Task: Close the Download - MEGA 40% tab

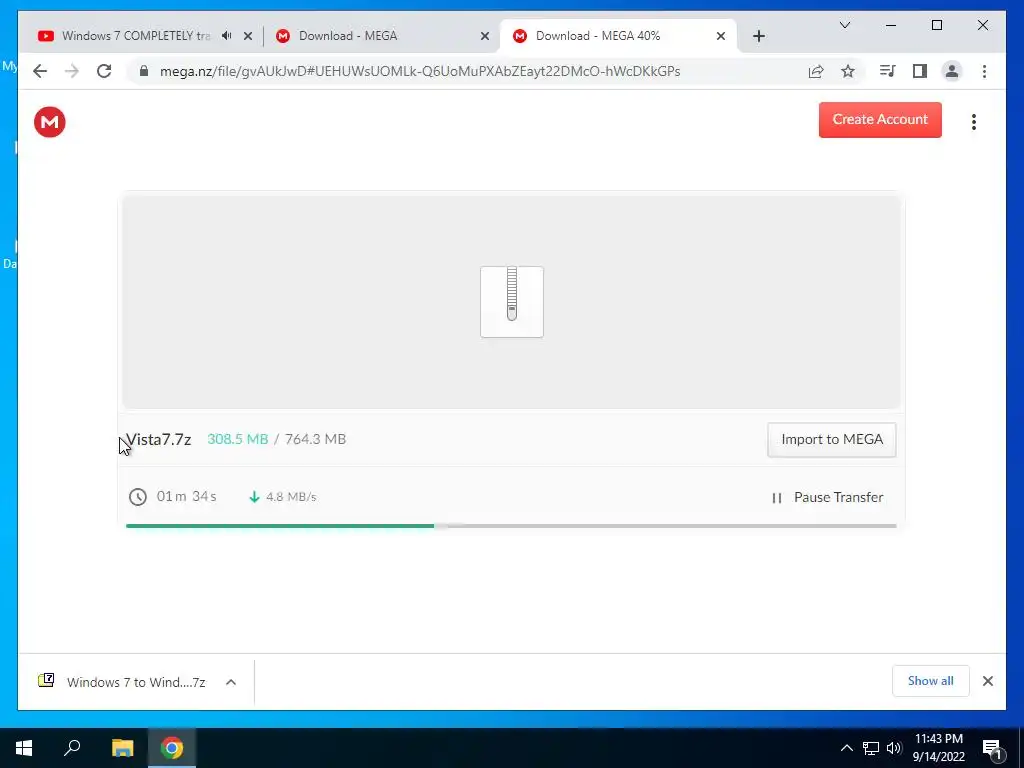Action: 721,37
